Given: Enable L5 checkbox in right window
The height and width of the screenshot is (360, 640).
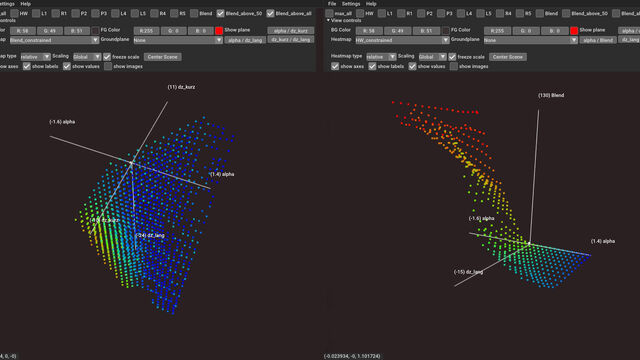Looking at the screenshot, I should click(x=480, y=13).
